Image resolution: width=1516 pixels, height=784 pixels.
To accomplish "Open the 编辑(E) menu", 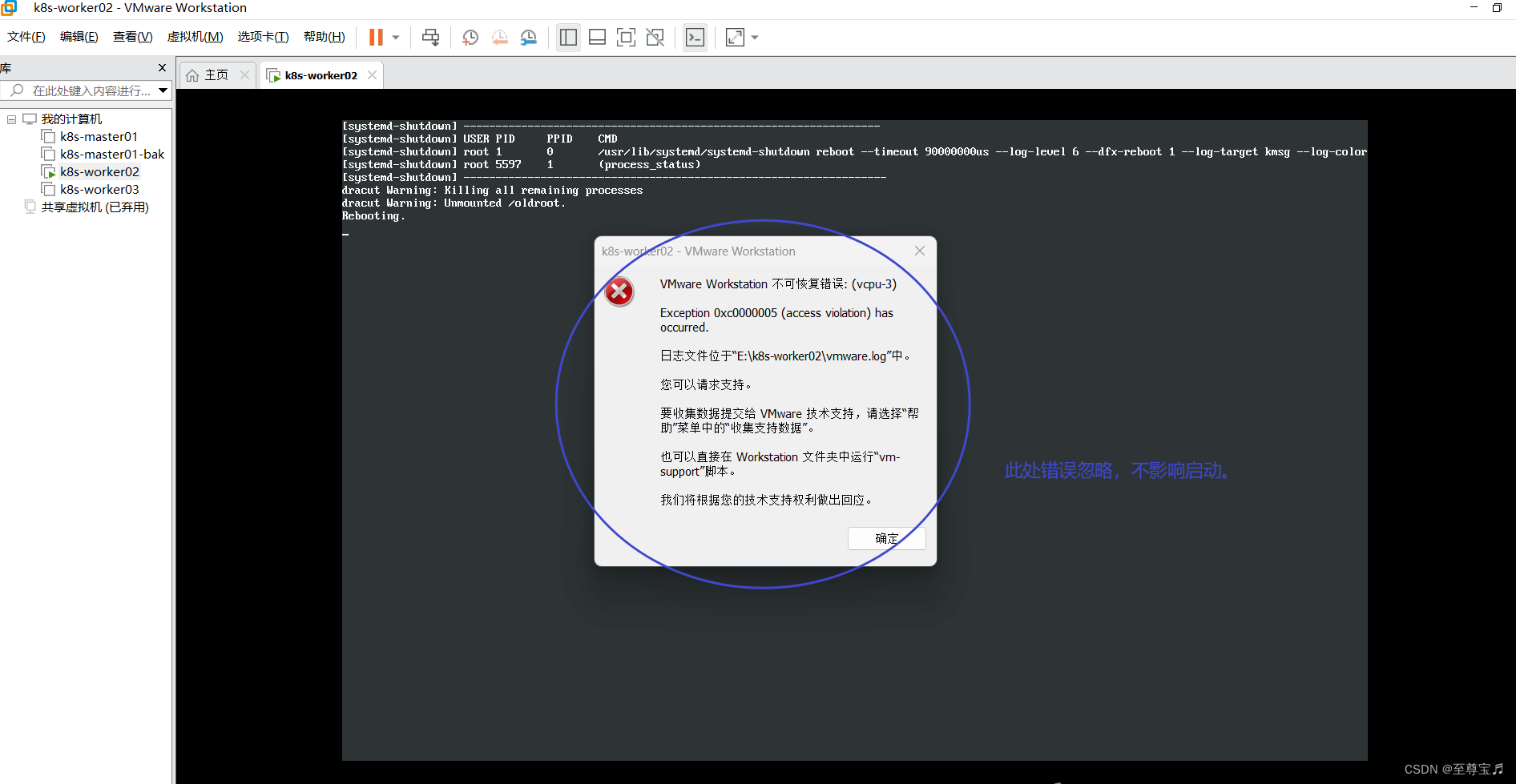I will pyautogui.click(x=79, y=37).
